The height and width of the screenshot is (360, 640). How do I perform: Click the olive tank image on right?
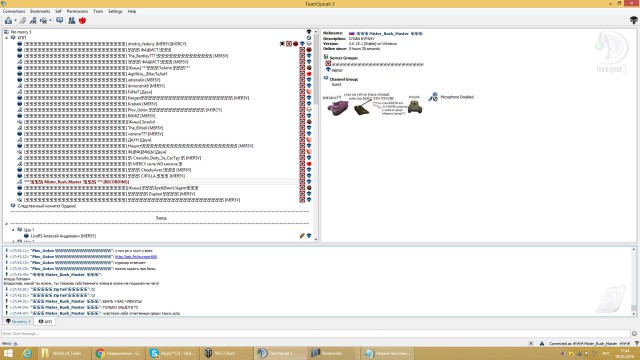(x=415, y=107)
